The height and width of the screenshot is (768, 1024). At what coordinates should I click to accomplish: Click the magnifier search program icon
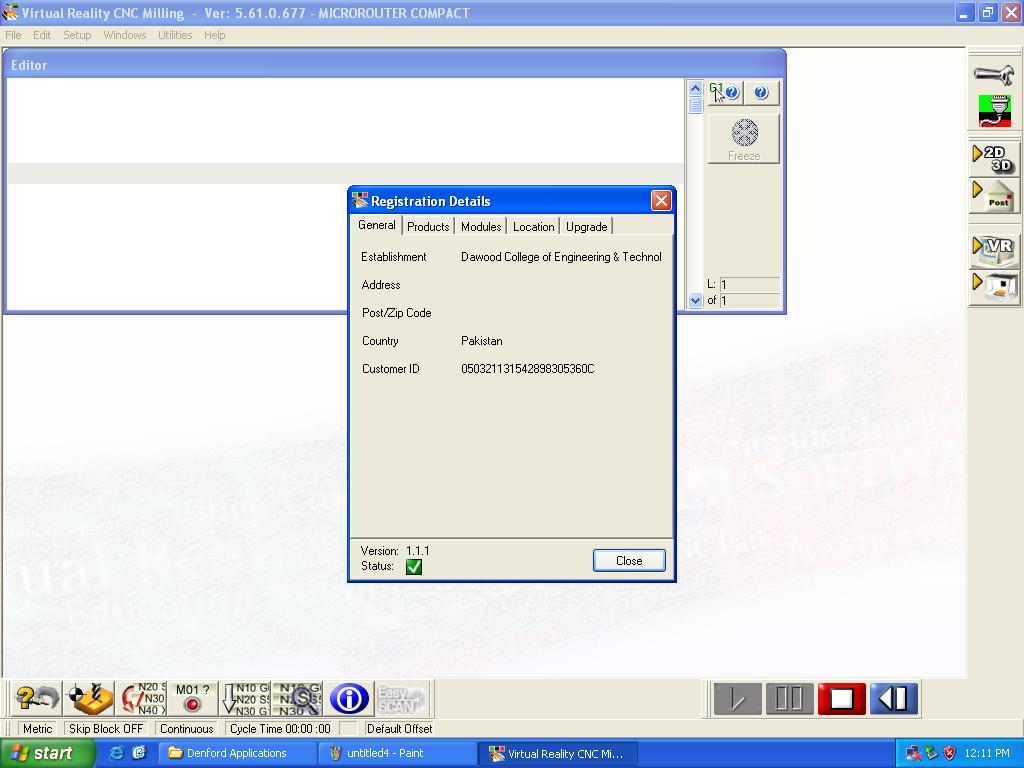point(297,699)
